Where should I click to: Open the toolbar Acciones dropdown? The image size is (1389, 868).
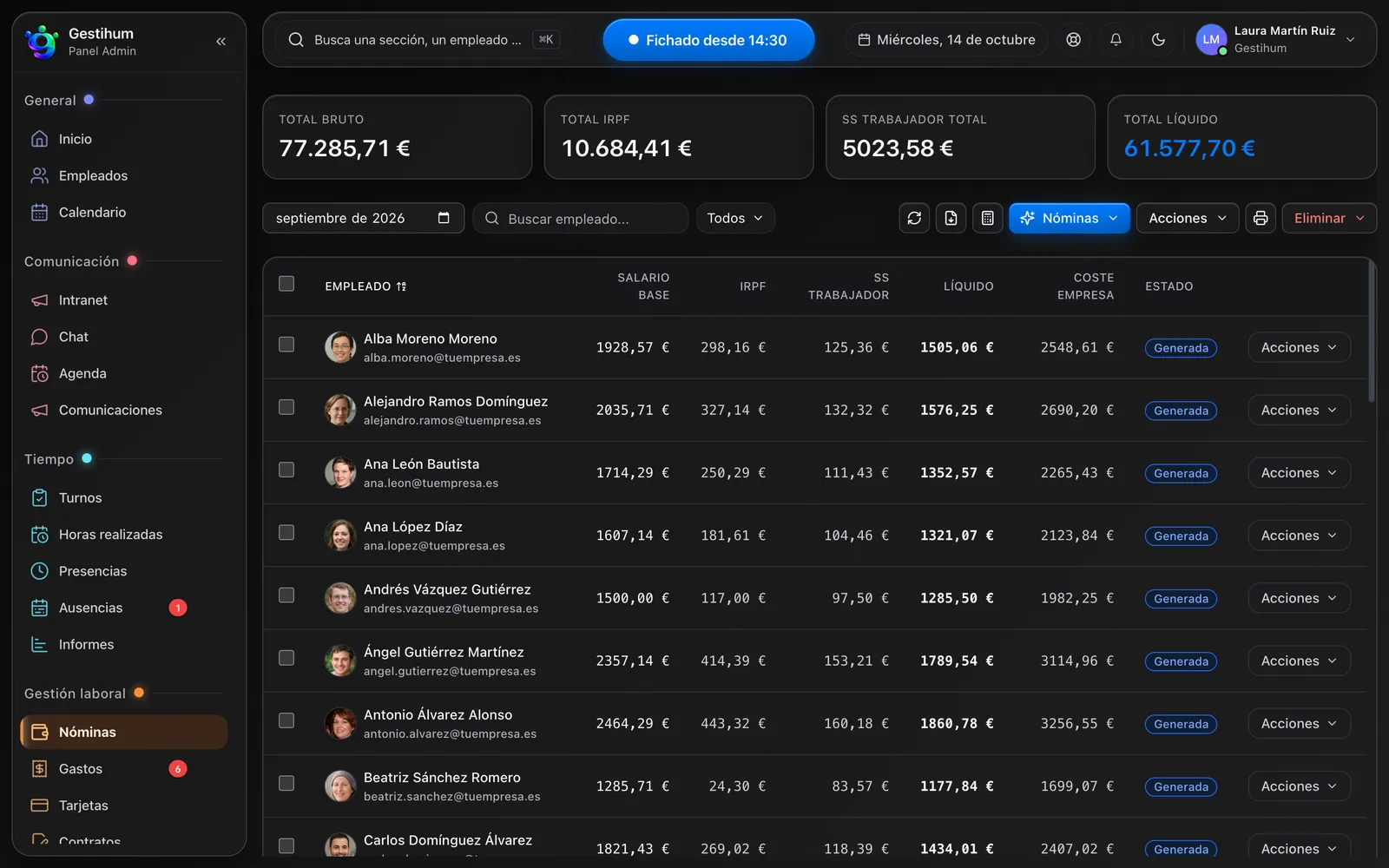click(1187, 218)
